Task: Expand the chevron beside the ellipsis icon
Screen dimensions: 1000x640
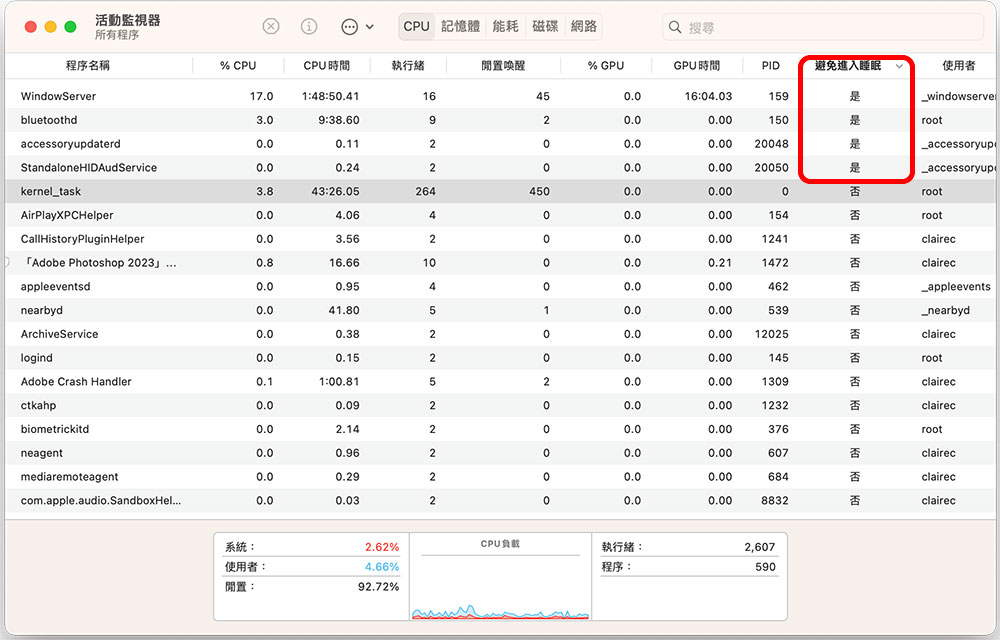Action: coord(370,27)
